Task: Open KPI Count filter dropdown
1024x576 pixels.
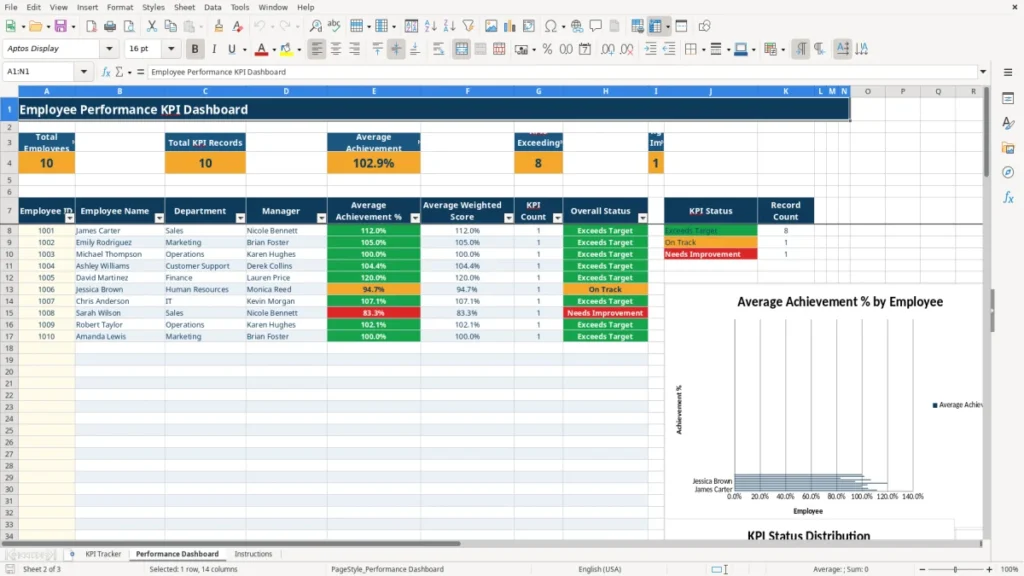Action: pos(557,217)
